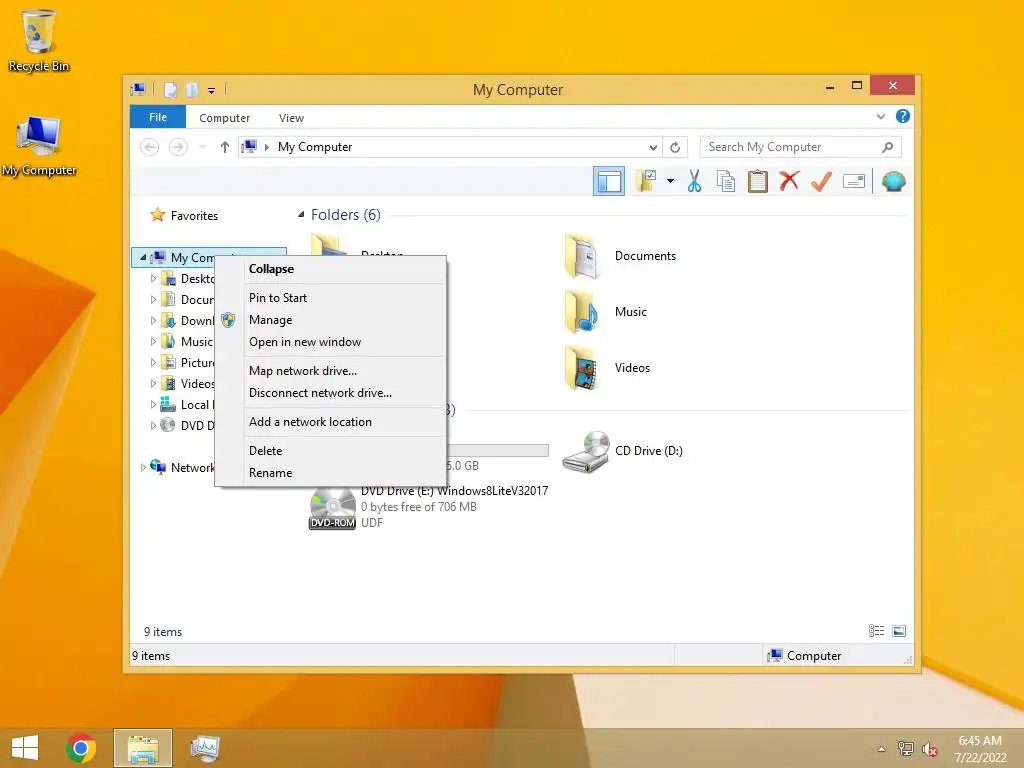This screenshot has height=768, width=1024.
Task: Click the folder options toolbar icon
Action: point(646,181)
